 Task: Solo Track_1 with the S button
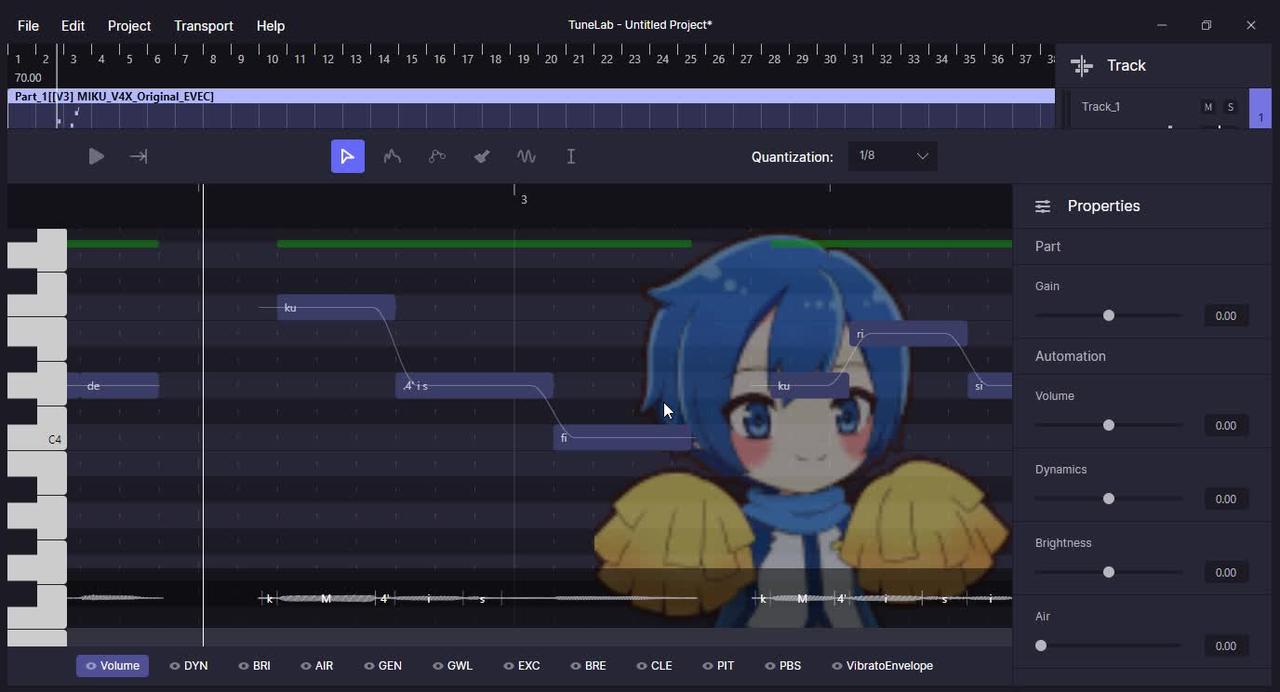[x=1230, y=106]
